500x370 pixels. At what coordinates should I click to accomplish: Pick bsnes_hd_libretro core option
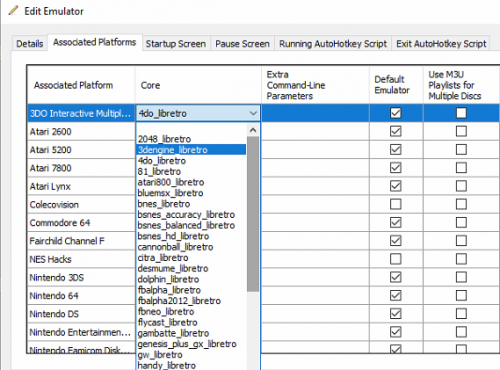(x=191, y=236)
